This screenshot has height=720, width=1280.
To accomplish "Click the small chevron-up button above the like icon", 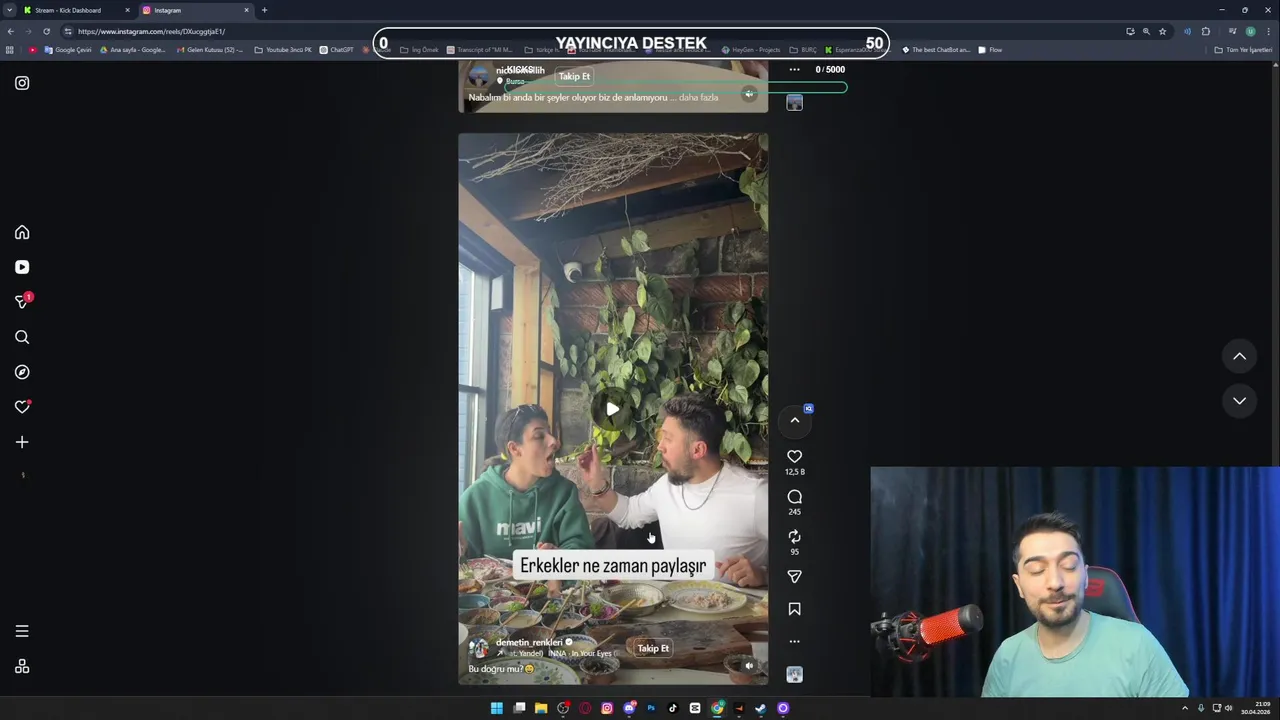I will click(x=795, y=420).
